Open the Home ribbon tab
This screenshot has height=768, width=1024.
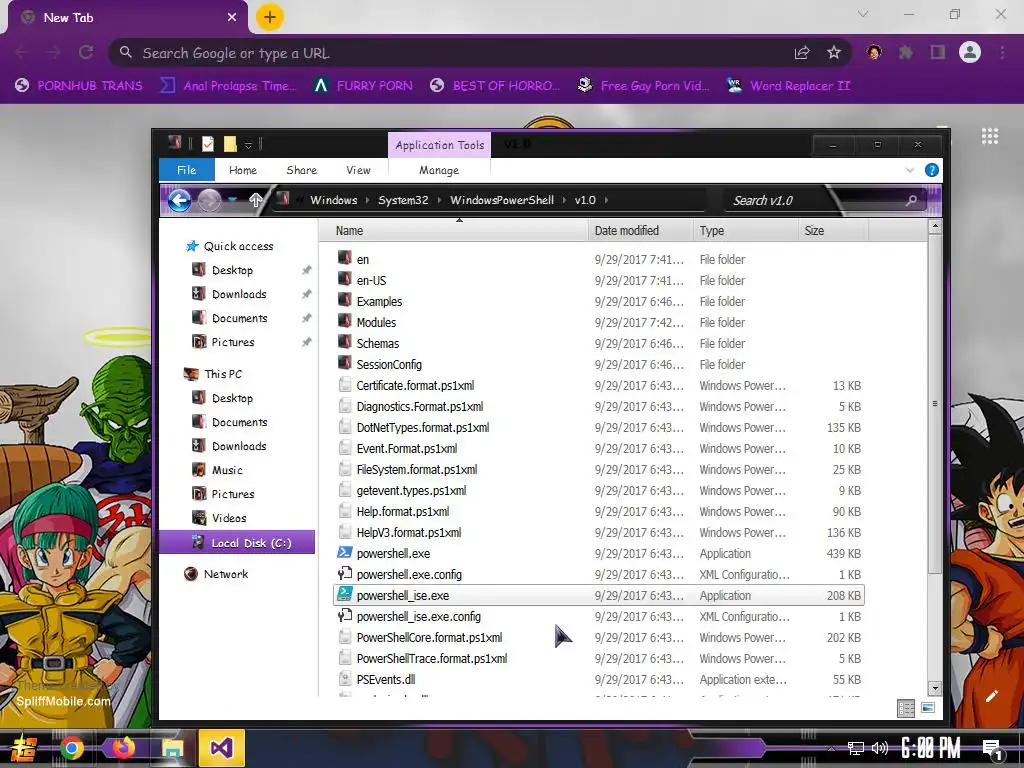point(243,170)
